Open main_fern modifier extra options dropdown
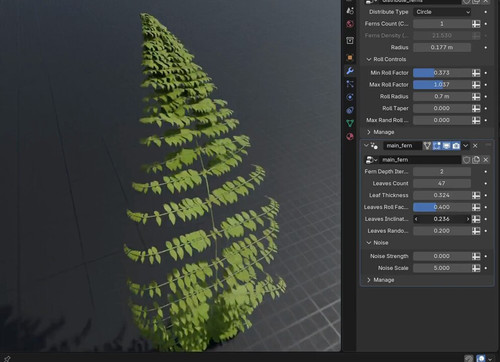 click(466, 146)
